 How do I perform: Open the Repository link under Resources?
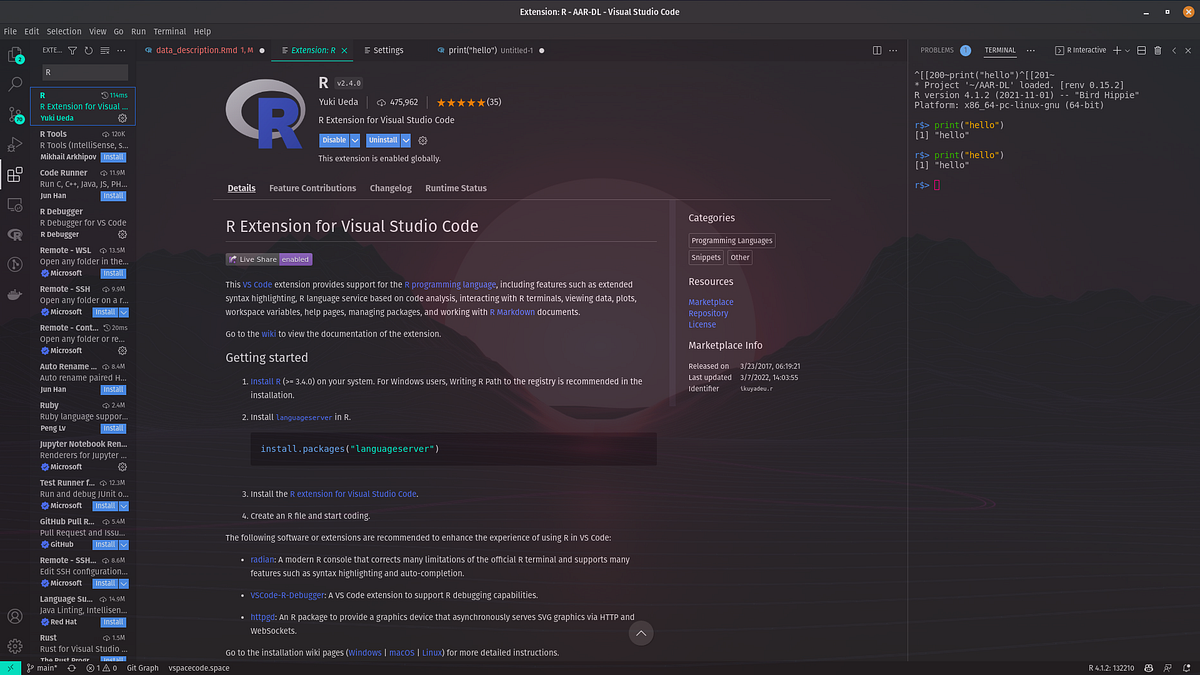coord(708,313)
